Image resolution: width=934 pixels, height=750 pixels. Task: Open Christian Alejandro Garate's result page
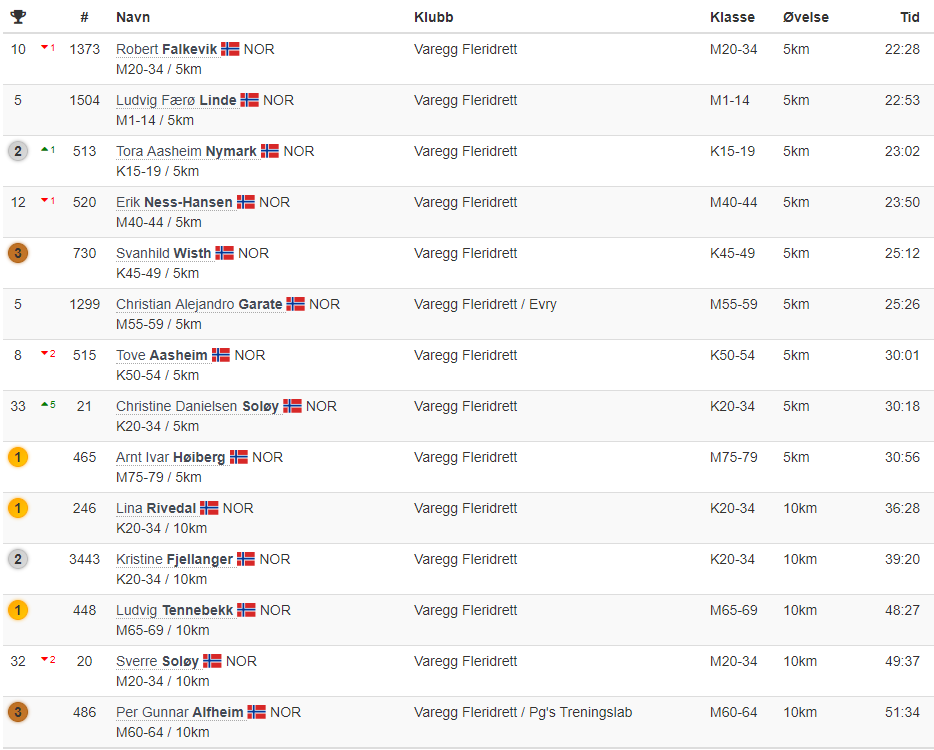coord(199,304)
